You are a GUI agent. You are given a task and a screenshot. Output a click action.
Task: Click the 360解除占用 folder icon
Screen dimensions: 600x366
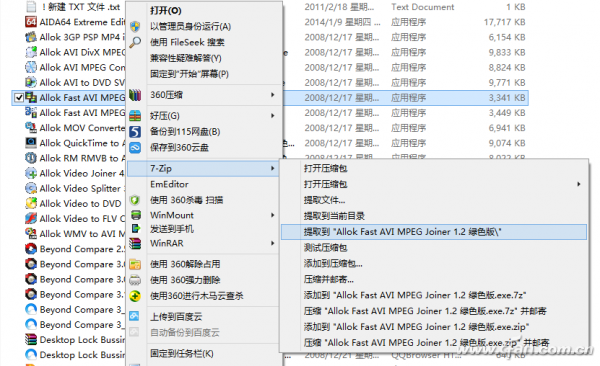[135, 264]
